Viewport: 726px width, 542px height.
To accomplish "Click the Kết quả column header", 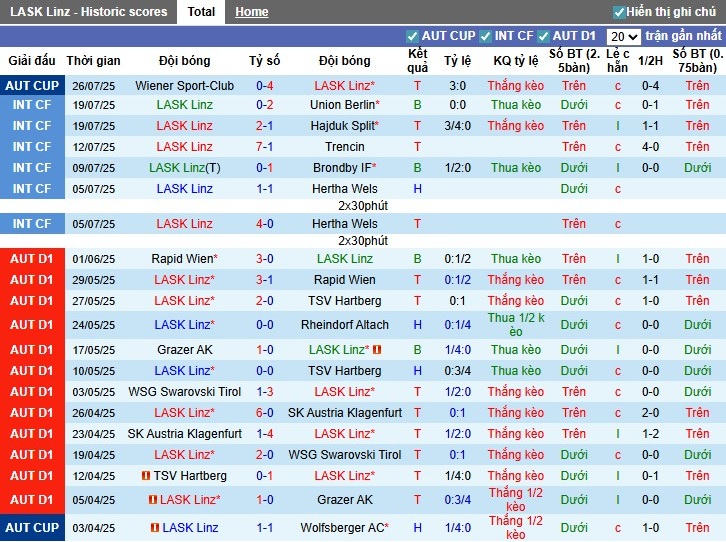I will [417, 61].
